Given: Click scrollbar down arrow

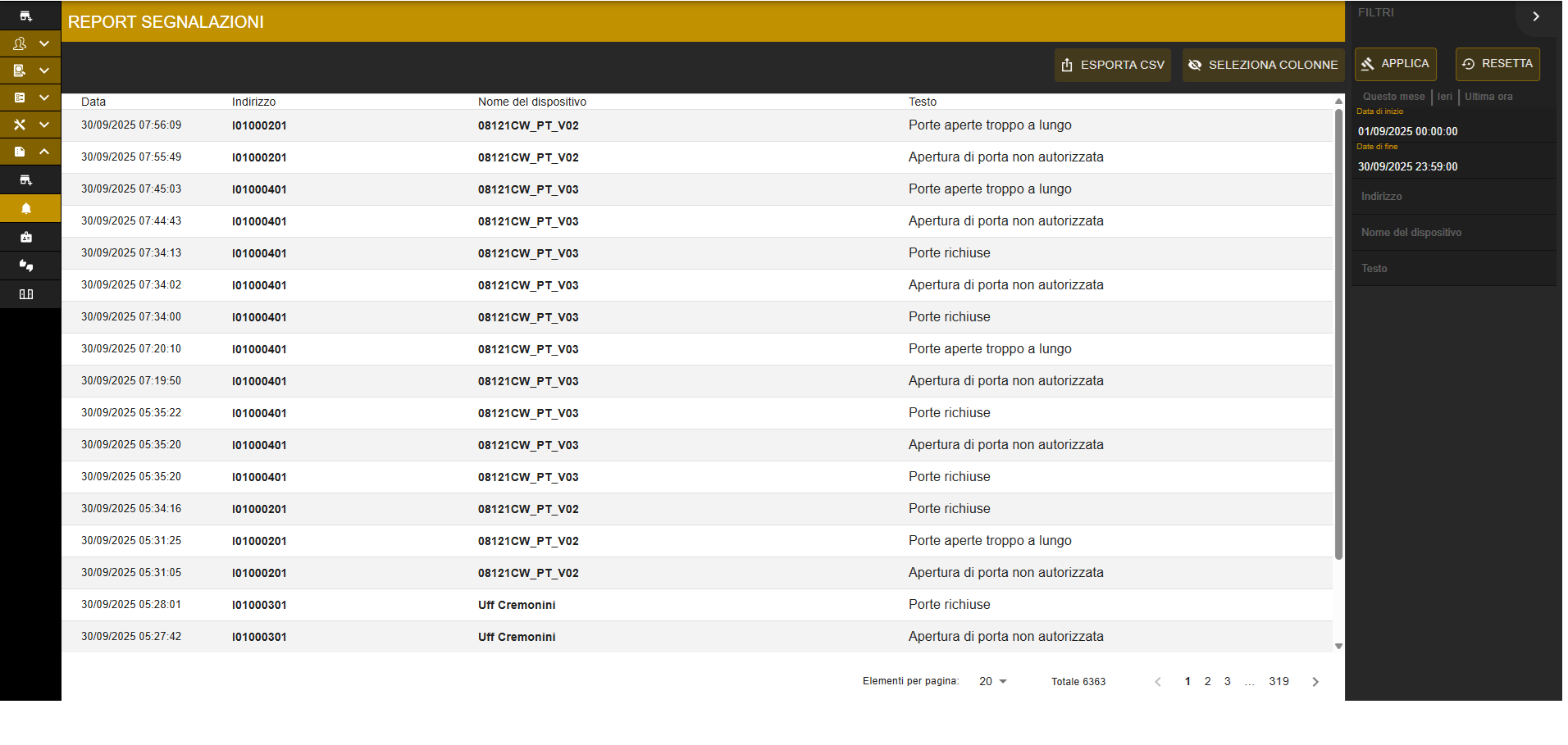Looking at the screenshot, I should coord(1338,647).
